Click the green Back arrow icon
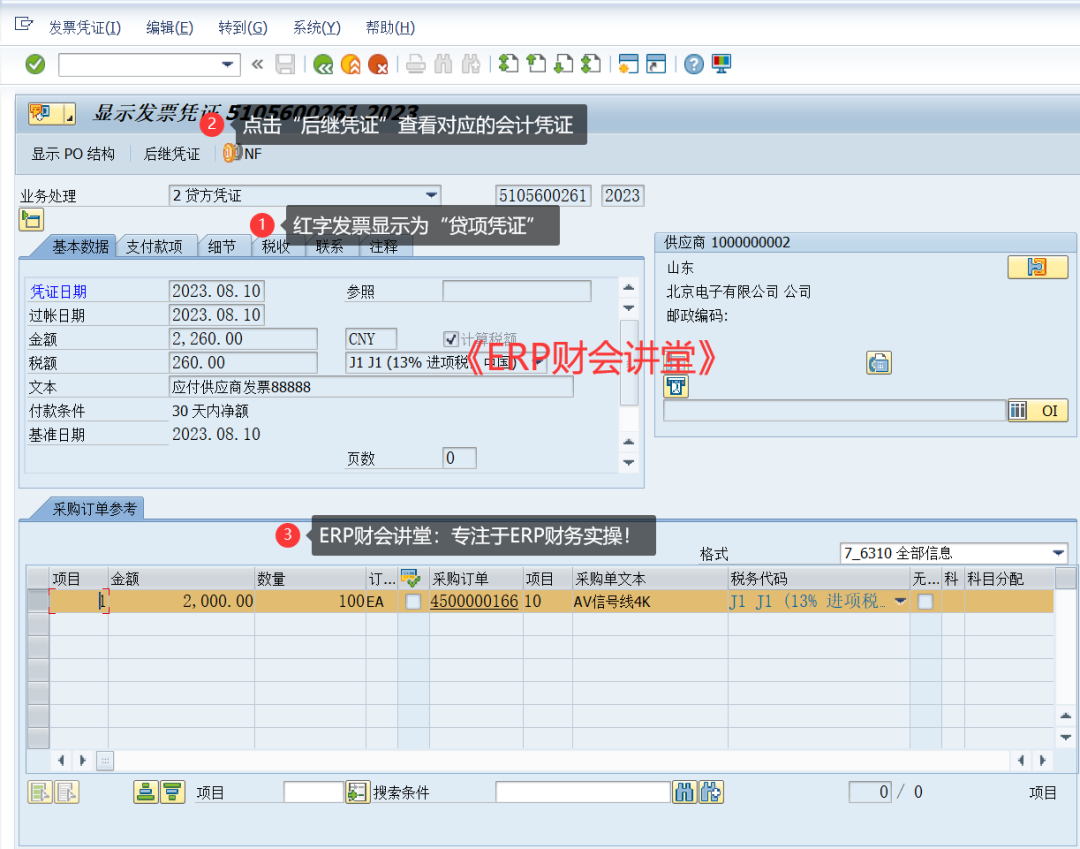 tap(323, 65)
